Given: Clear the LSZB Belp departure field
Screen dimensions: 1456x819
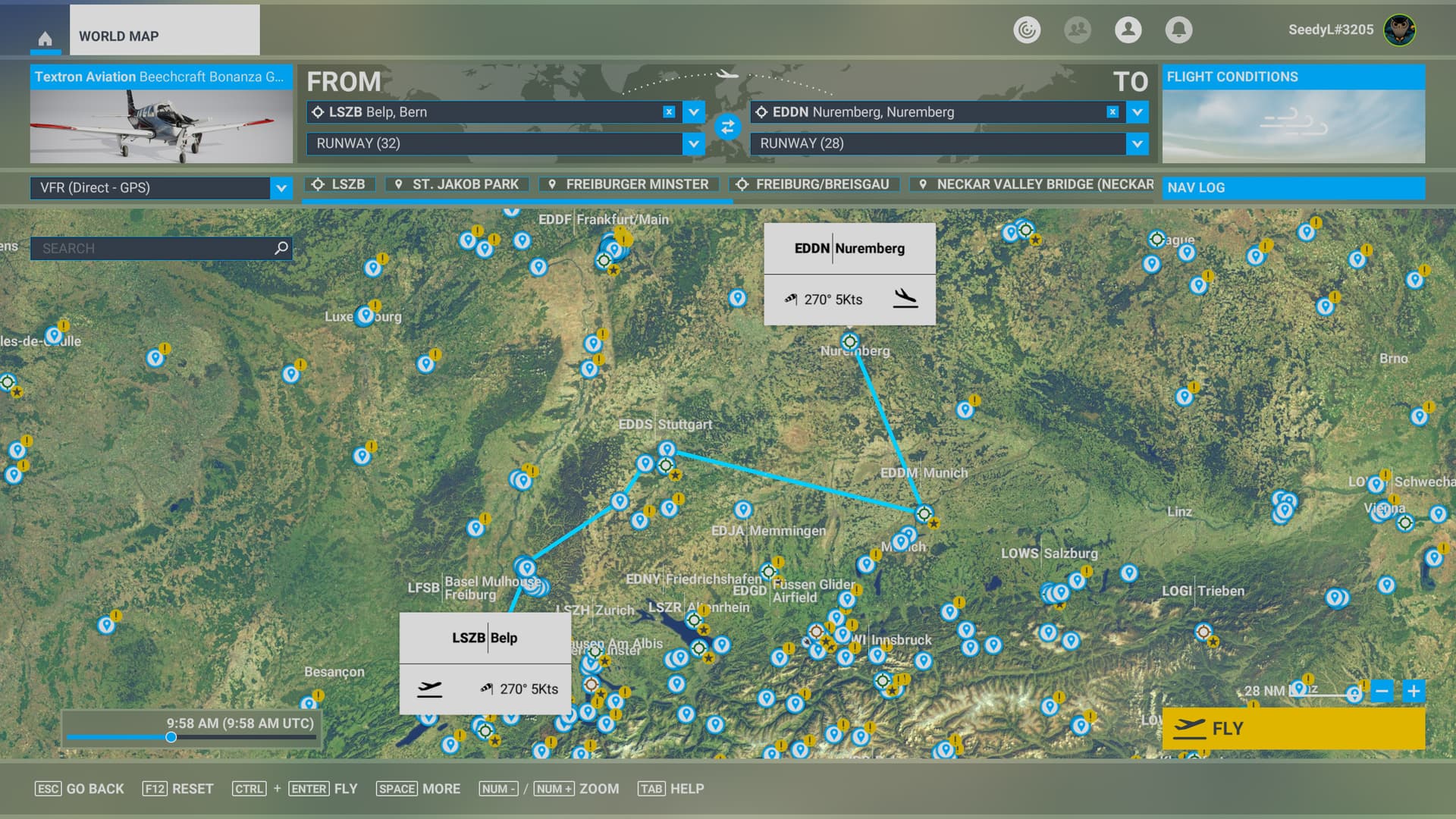Looking at the screenshot, I should pyautogui.click(x=669, y=112).
